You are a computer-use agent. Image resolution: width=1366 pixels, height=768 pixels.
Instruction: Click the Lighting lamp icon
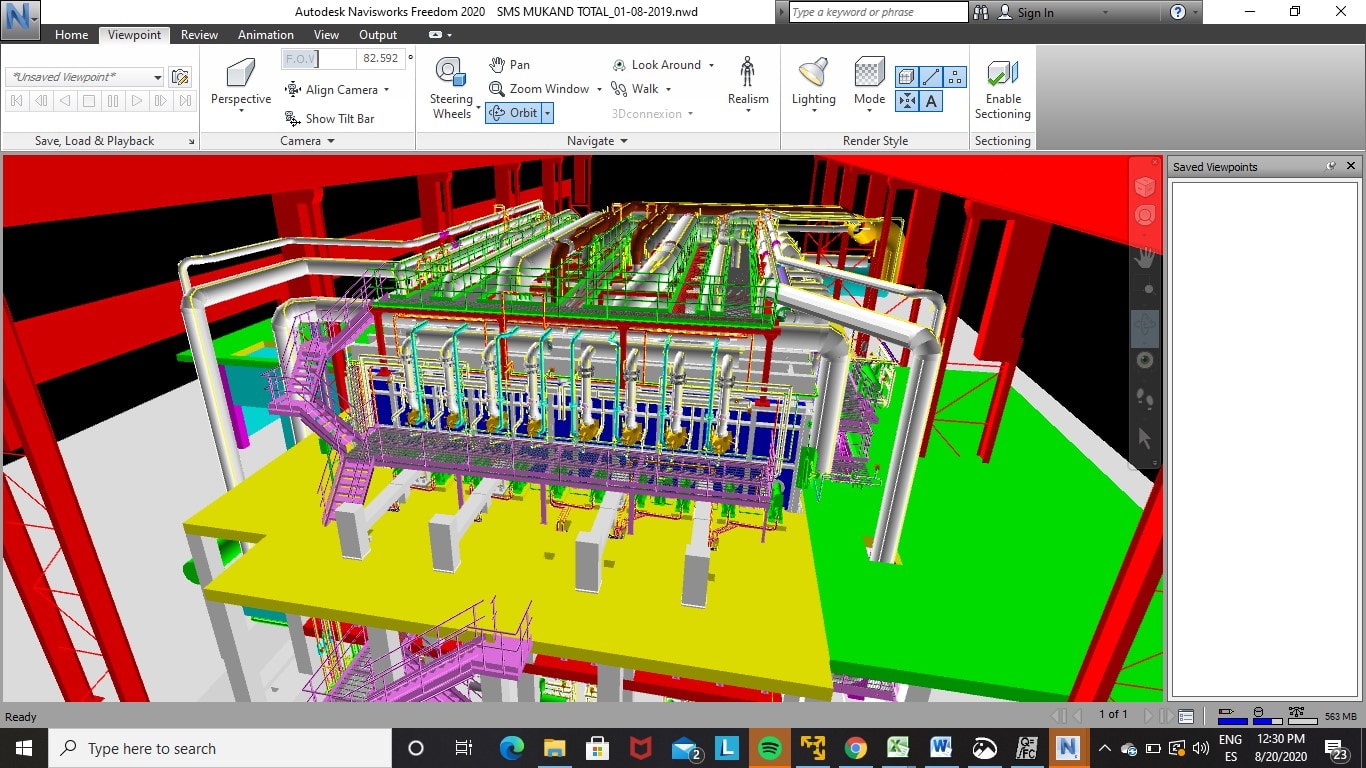(x=814, y=73)
